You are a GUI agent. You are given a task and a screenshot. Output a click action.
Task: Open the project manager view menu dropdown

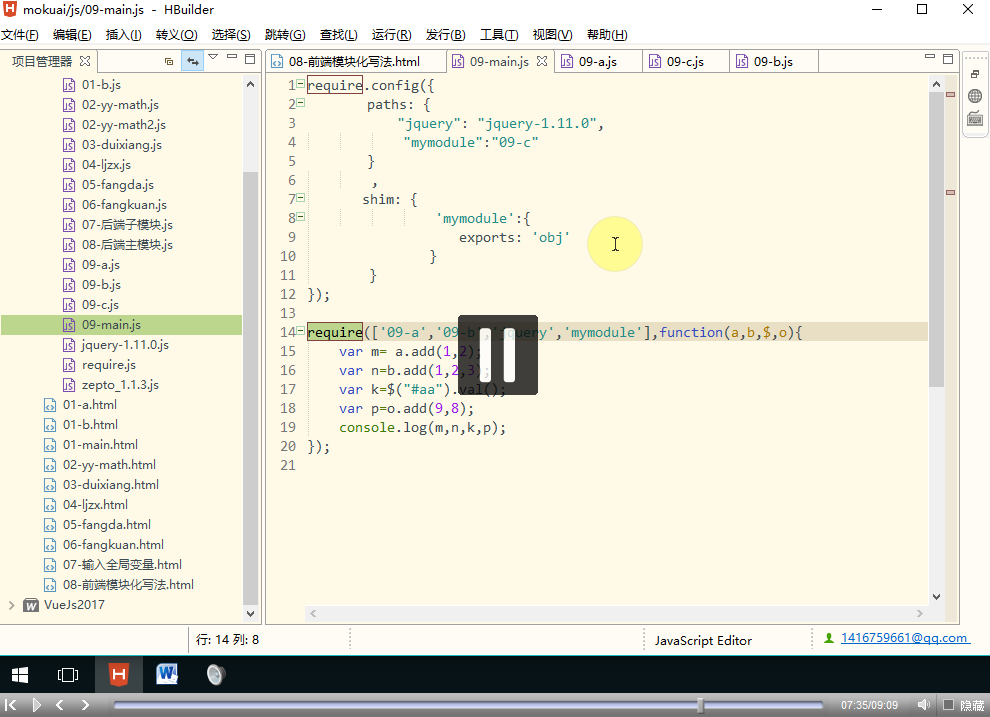(x=212, y=59)
